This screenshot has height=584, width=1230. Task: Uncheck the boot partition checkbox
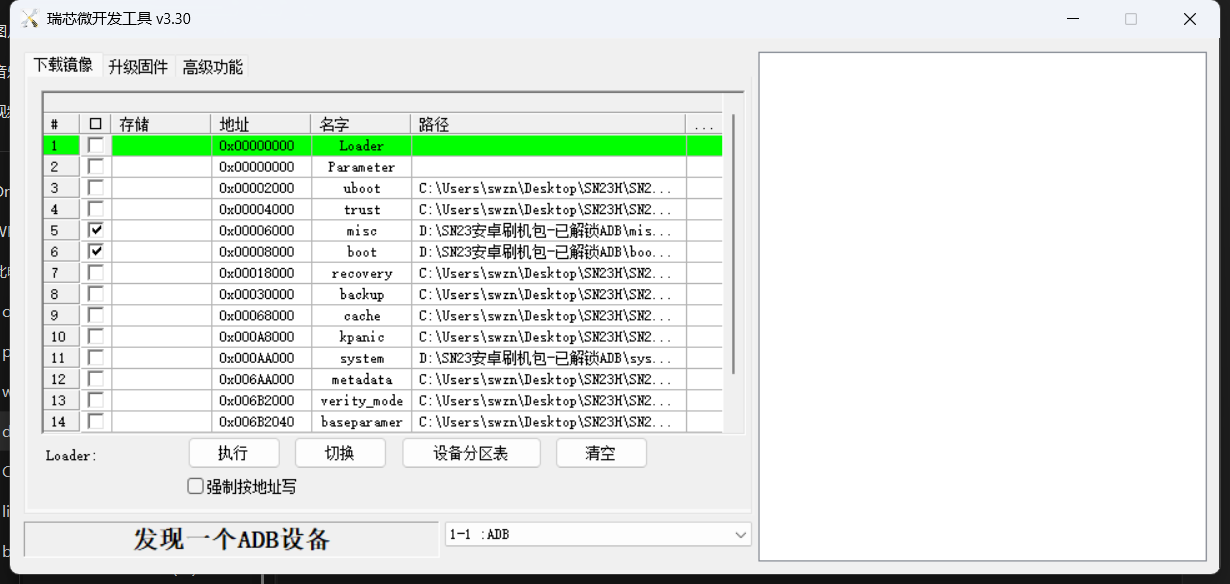click(x=95, y=252)
